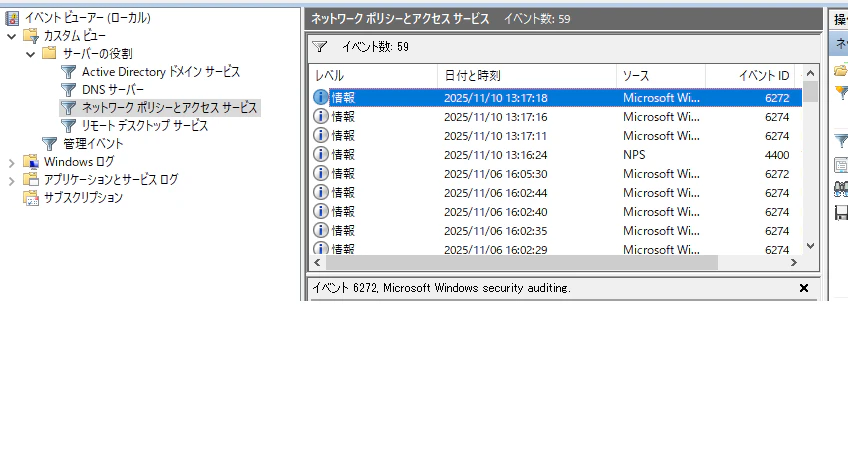The width and height of the screenshot is (848, 460).
Task: Select event row dated 2025/11/06 16:02:40
Action: pos(556,211)
